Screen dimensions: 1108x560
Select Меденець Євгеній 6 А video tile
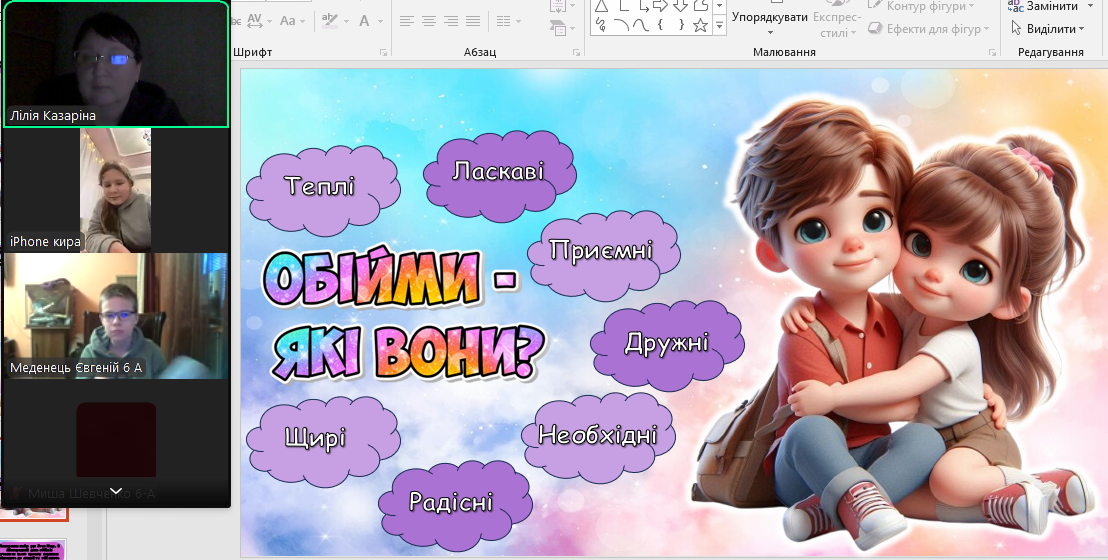tap(116, 315)
